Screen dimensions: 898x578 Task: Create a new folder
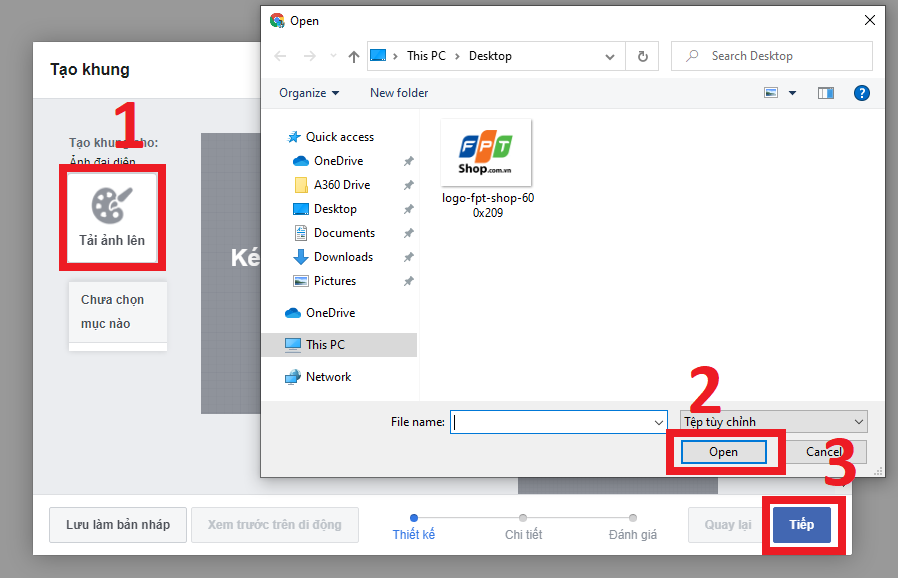pos(398,92)
